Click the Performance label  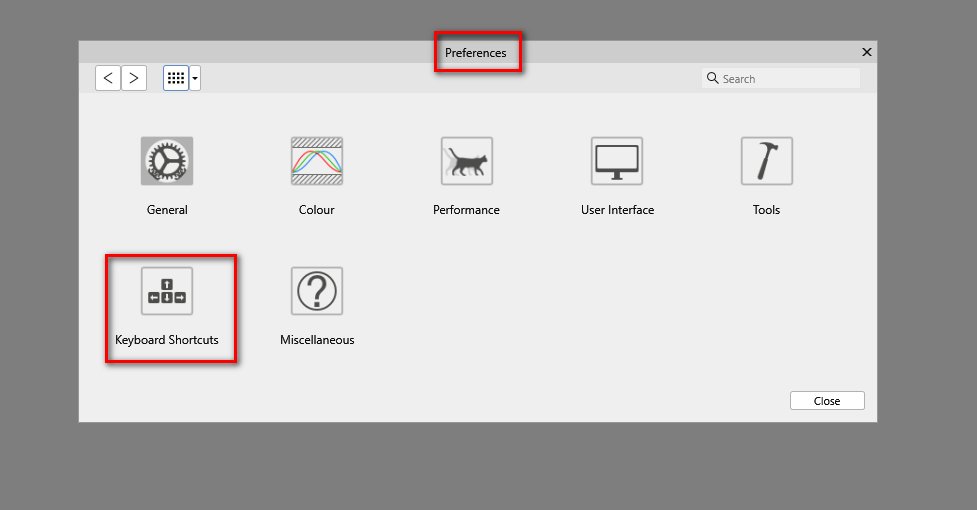[x=466, y=210]
